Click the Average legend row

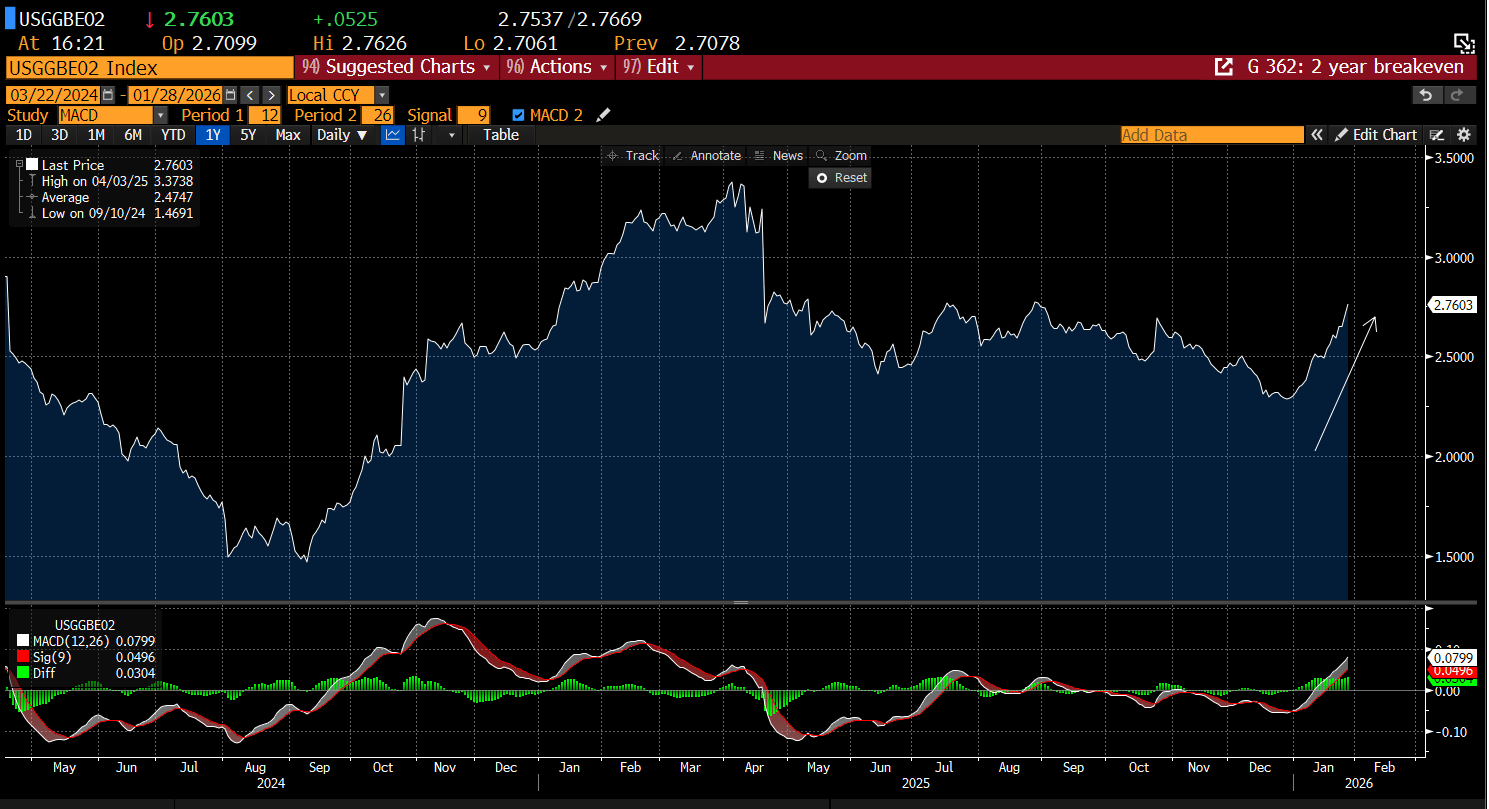coord(110,197)
